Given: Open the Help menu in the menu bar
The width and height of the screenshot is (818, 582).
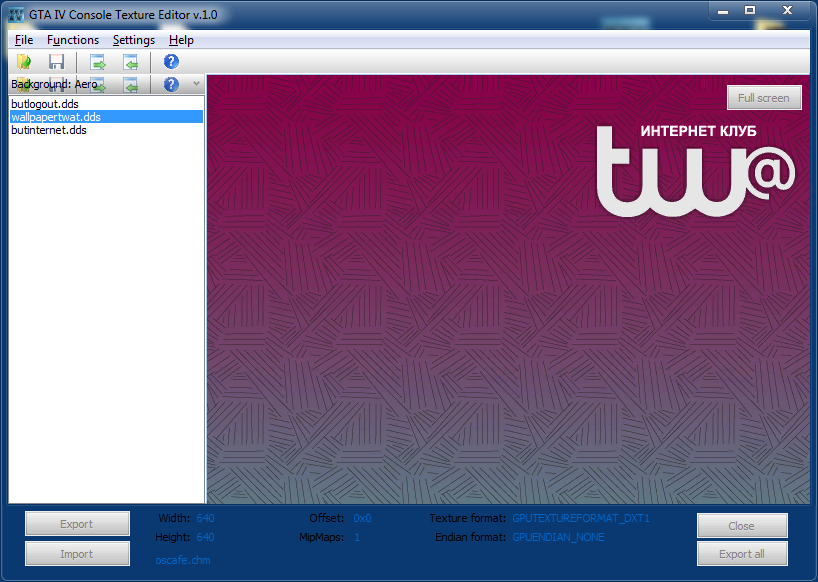Looking at the screenshot, I should [181, 40].
